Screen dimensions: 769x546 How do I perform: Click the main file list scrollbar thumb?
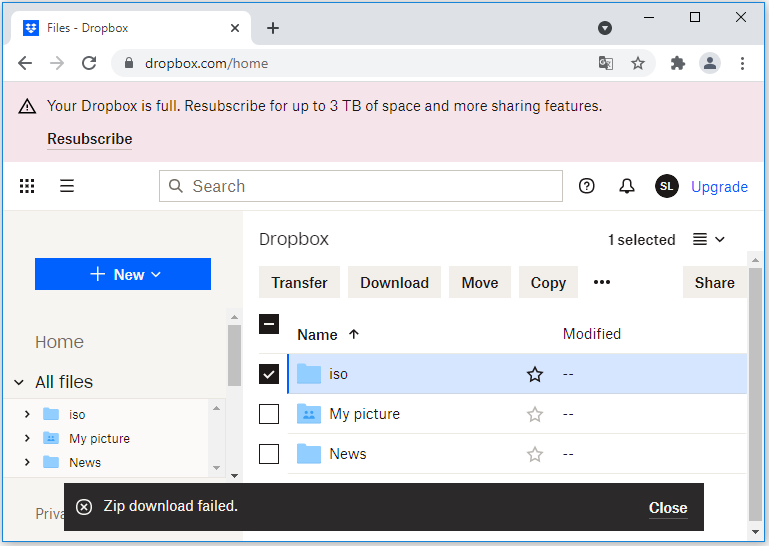tap(755, 394)
